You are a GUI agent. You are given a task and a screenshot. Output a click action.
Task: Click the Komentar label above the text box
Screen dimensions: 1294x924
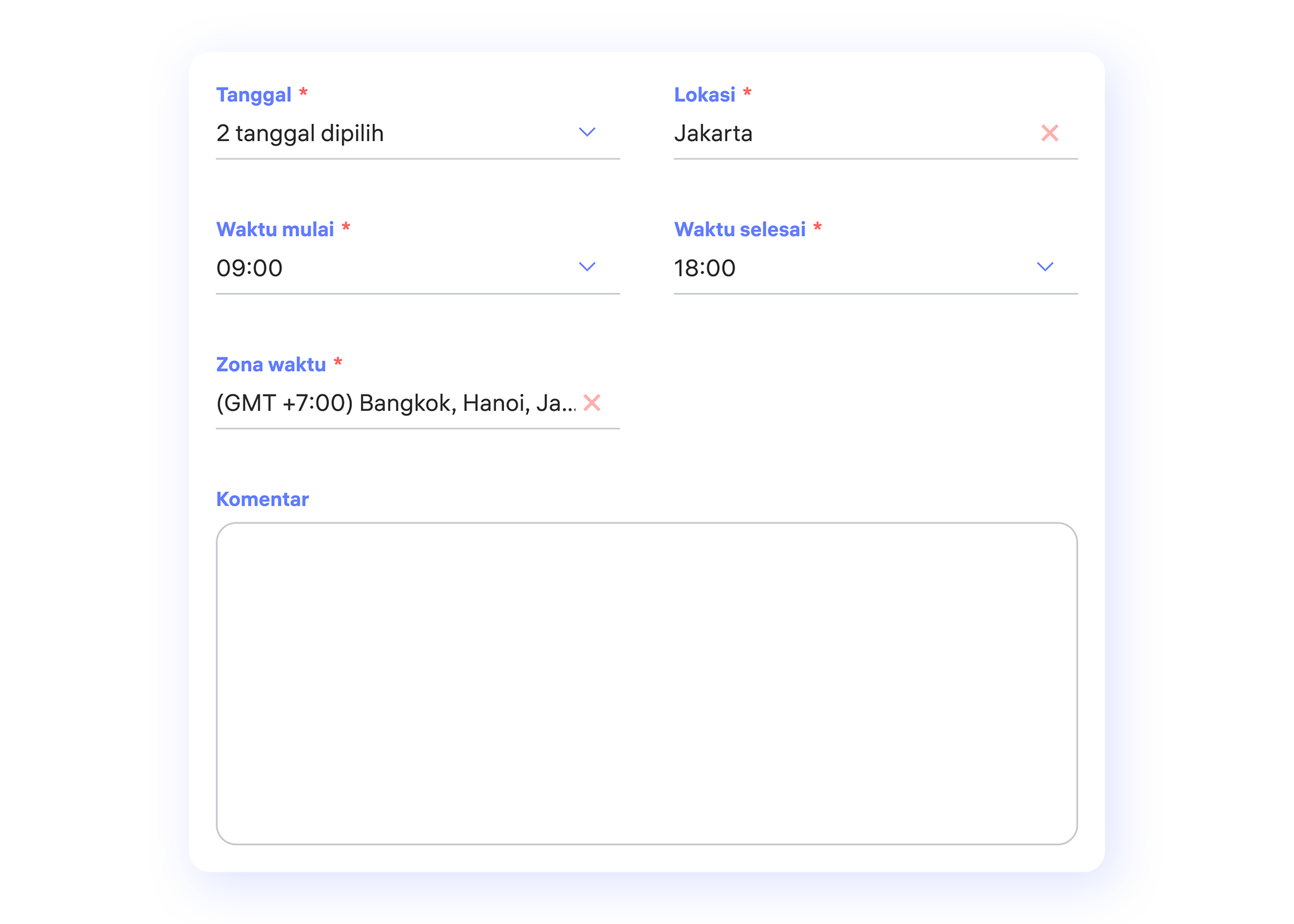point(262,498)
